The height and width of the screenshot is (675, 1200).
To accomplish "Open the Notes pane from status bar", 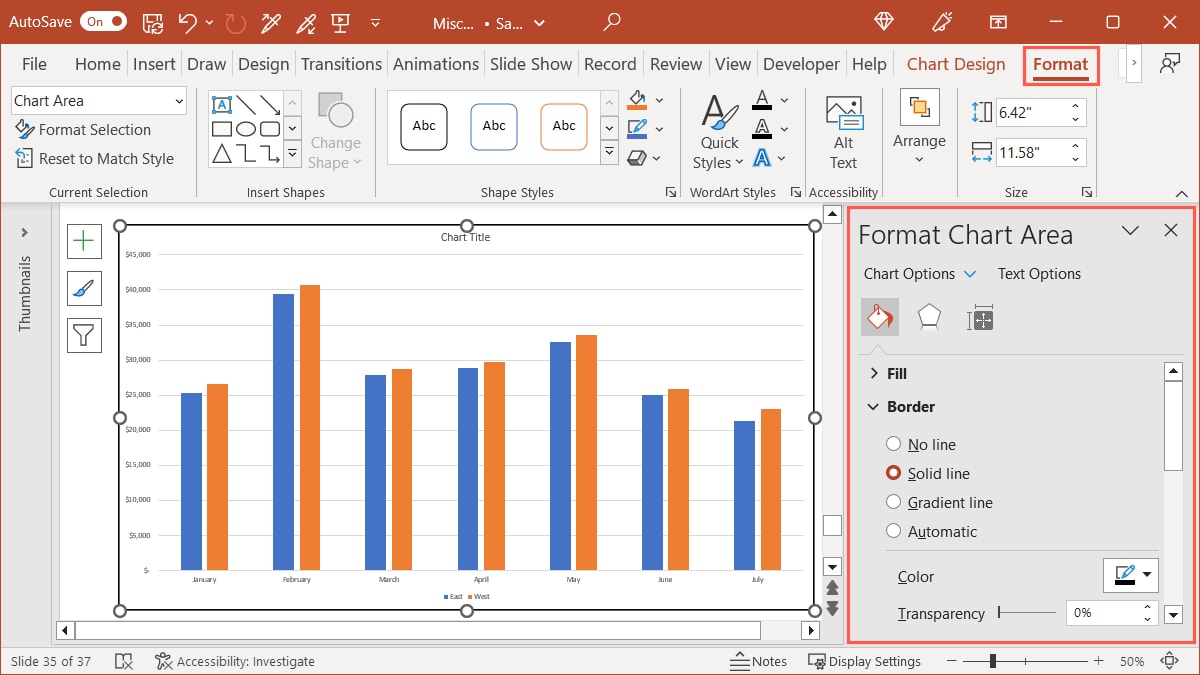I will point(759,661).
